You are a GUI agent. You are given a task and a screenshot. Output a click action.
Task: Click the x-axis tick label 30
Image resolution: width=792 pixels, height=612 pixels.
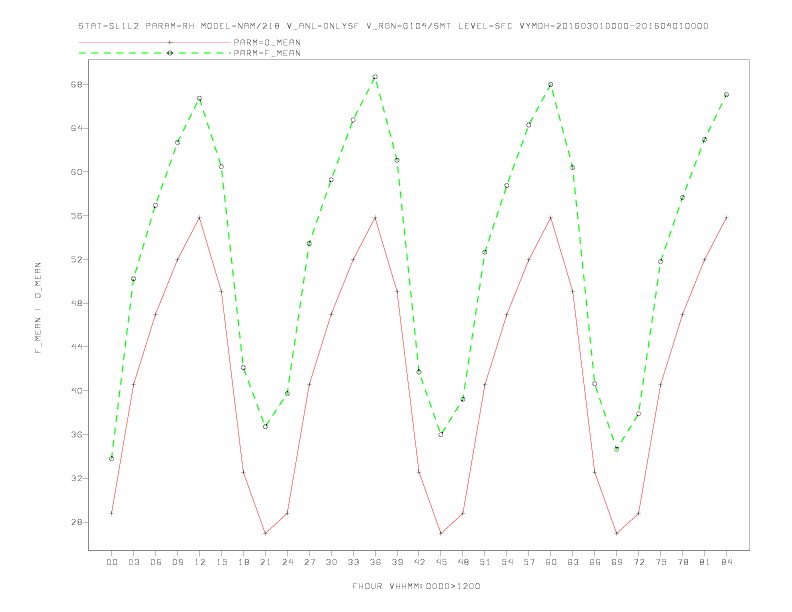(331, 562)
